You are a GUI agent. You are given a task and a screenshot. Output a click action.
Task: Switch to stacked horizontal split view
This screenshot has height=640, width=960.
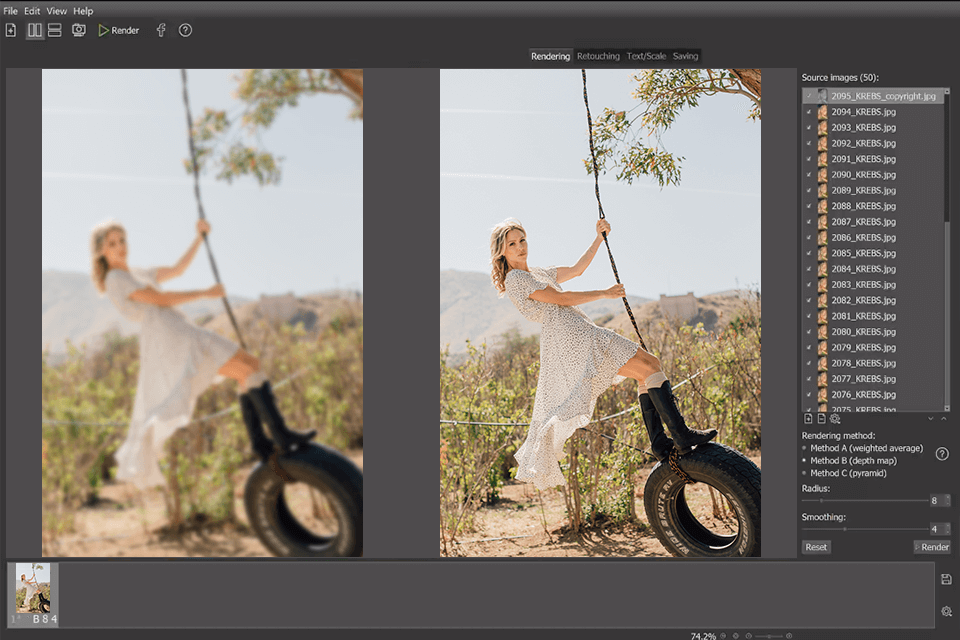pyautogui.click(x=55, y=30)
